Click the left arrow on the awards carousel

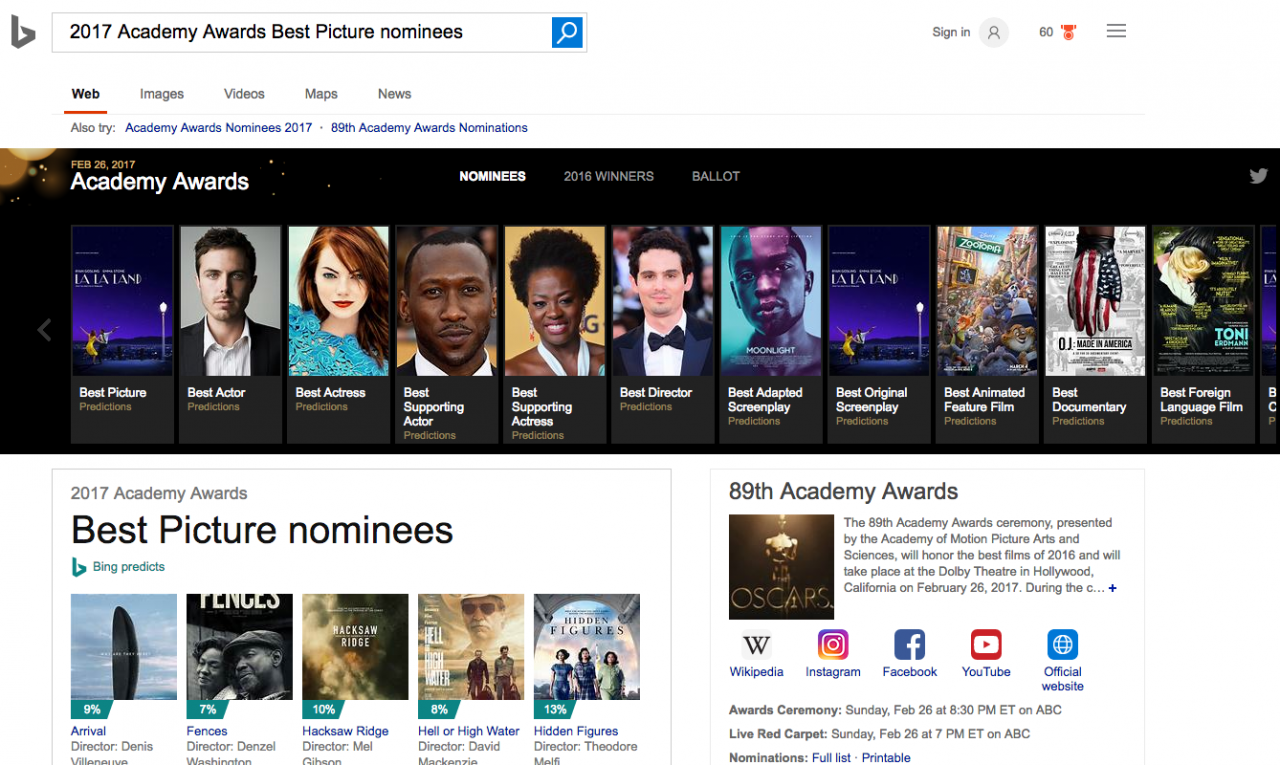pos(44,330)
